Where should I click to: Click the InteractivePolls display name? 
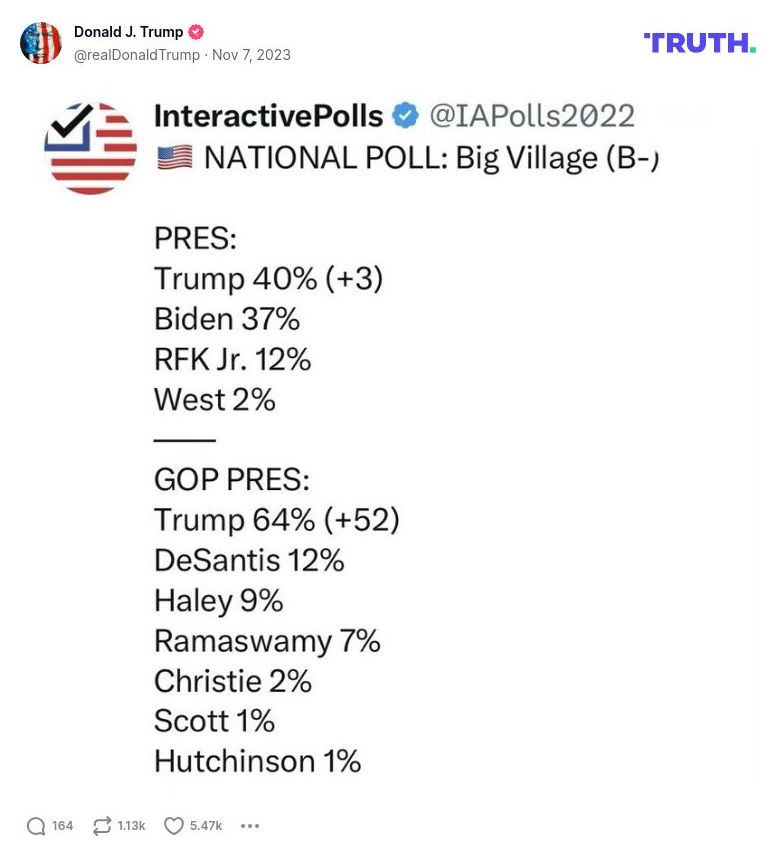point(266,115)
